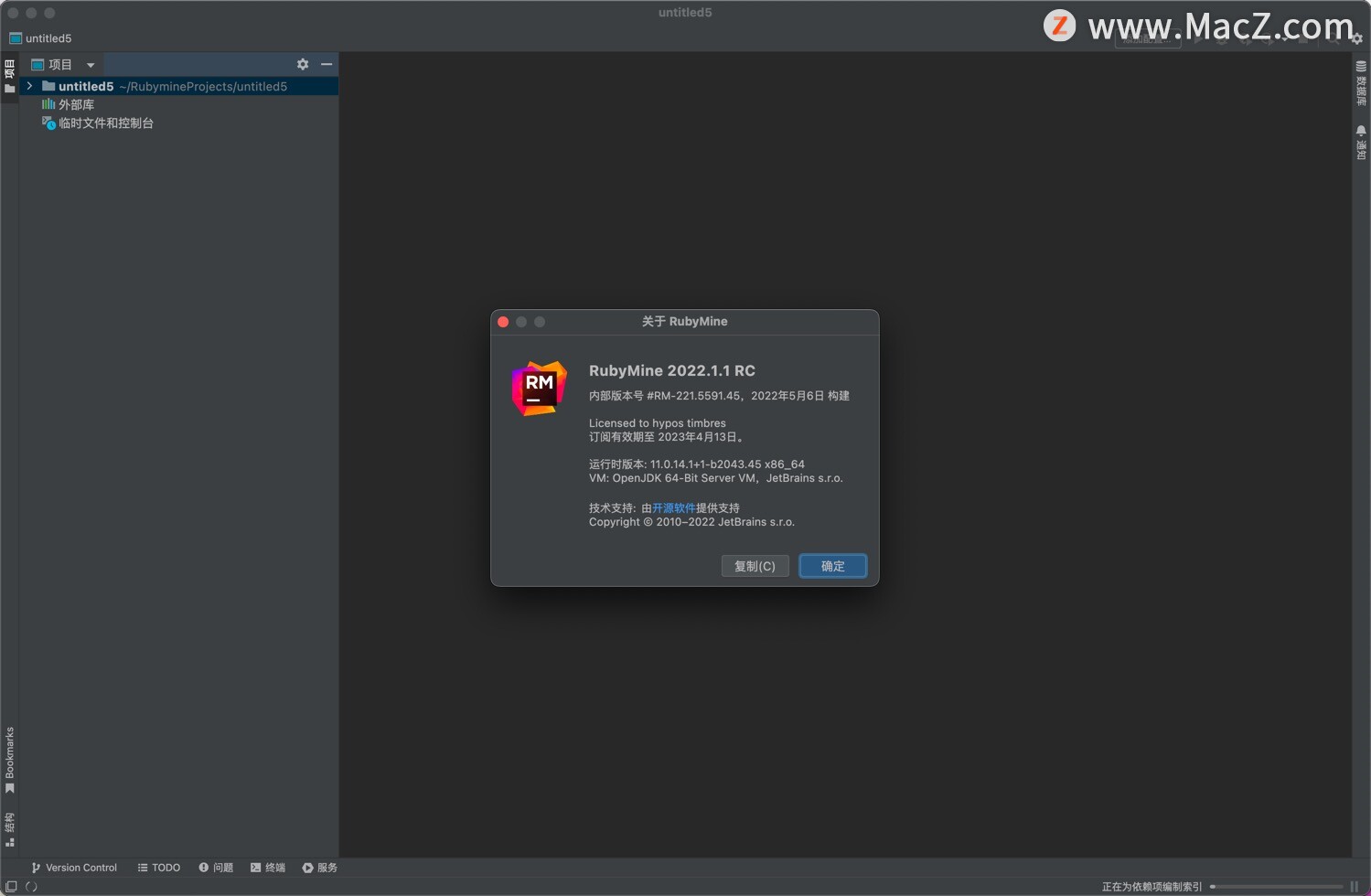Open the 结构 (Structure) tool window
This screenshot has height=896, width=1371.
coord(9,829)
